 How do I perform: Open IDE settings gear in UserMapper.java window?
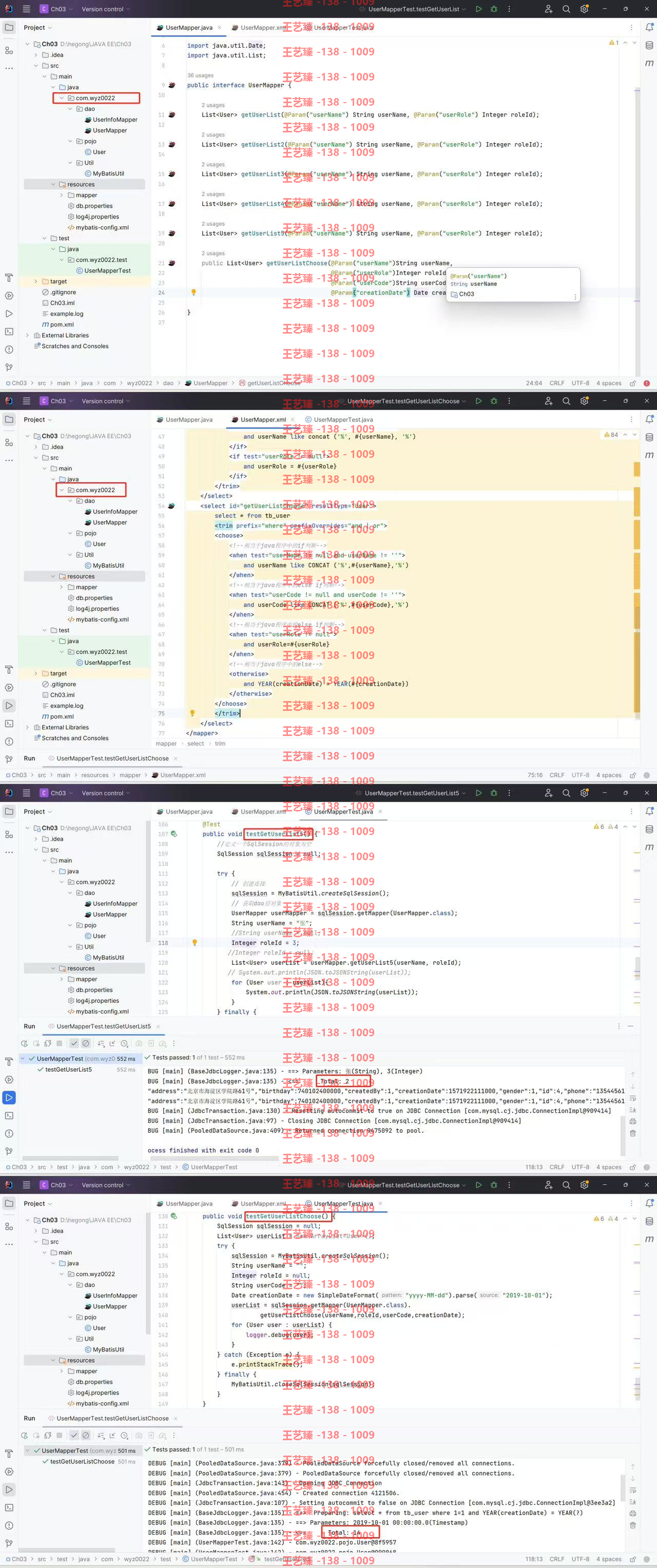[584, 9]
